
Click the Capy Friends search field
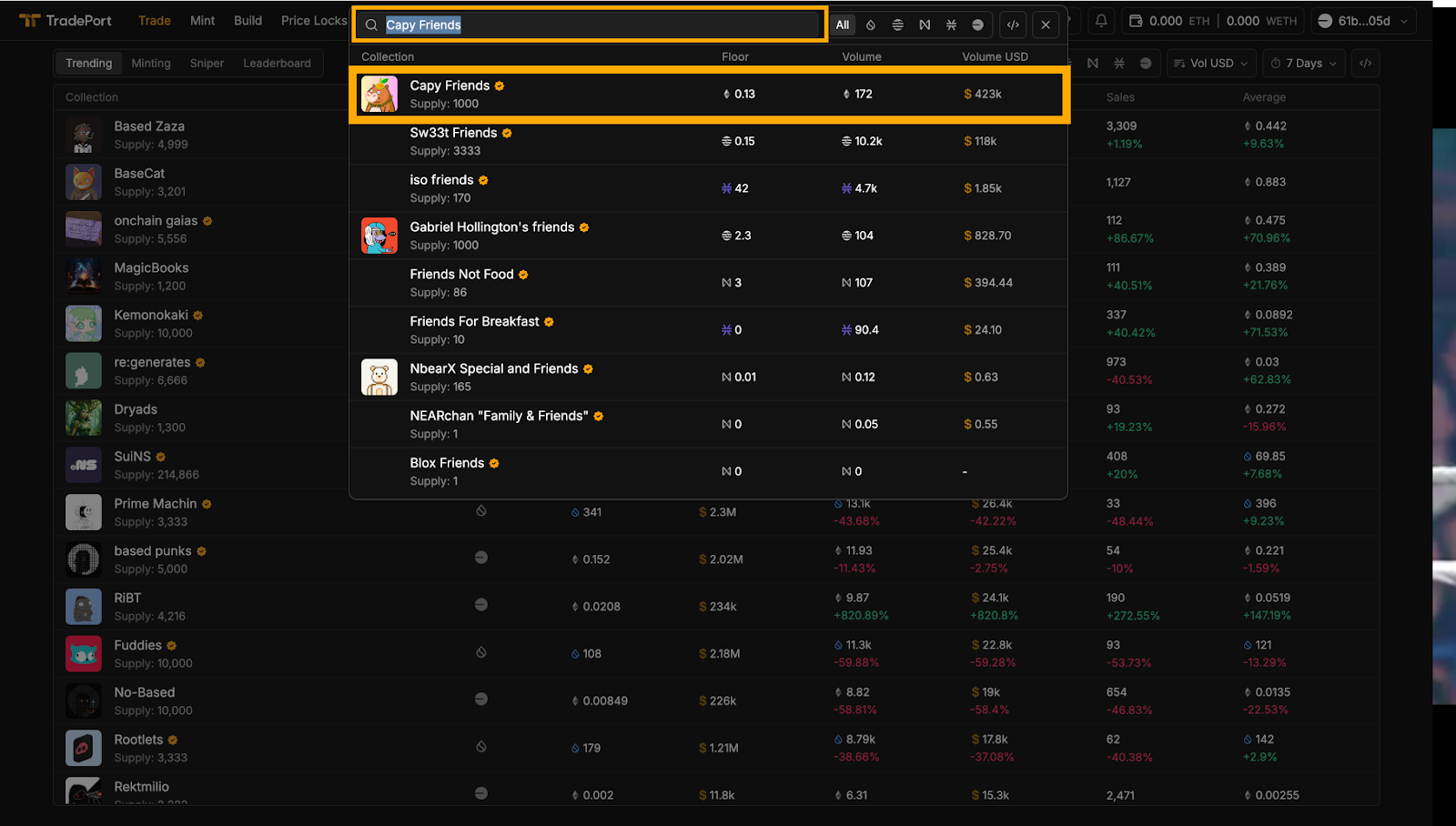pyautogui.click(x=591, y=25)
